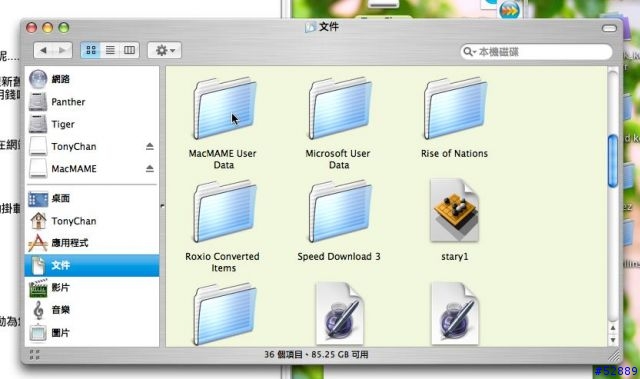Eject the TonyChan volume
Screen dimensions: 640x379
[x=150, y=146]
